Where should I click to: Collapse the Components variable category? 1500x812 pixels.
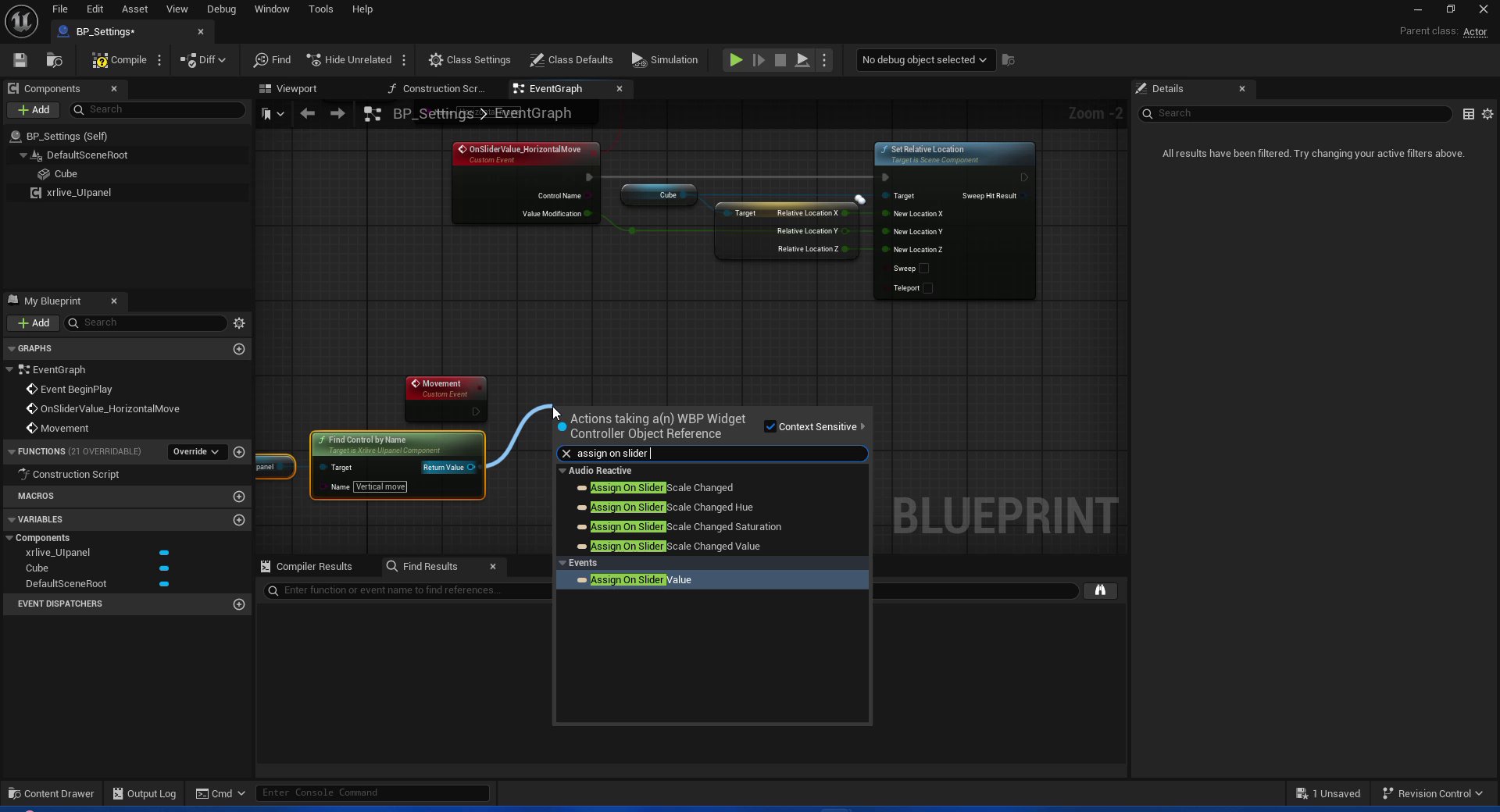(9, 538)
